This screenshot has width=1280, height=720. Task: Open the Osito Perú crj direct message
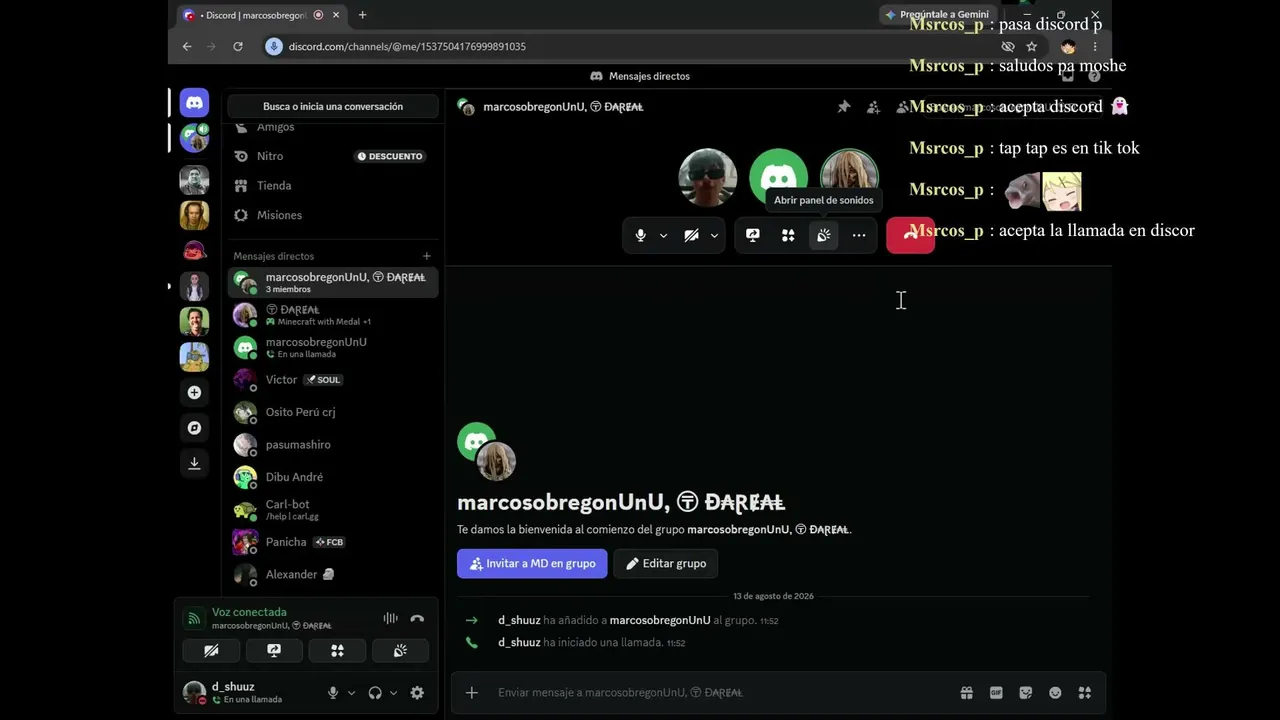click(333, 412)
